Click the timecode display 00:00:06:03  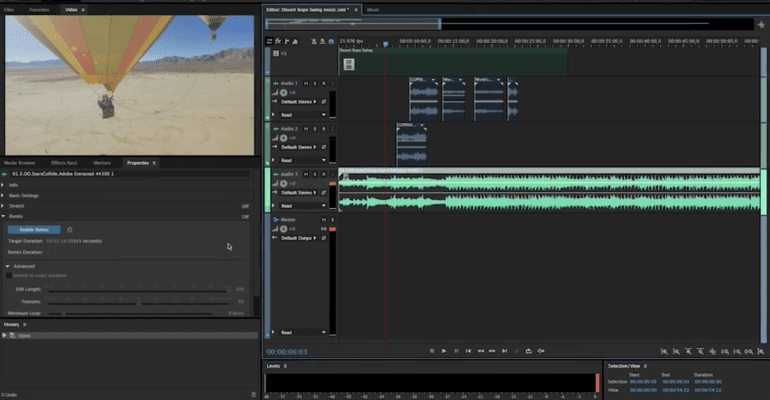[x=287, y=352]
